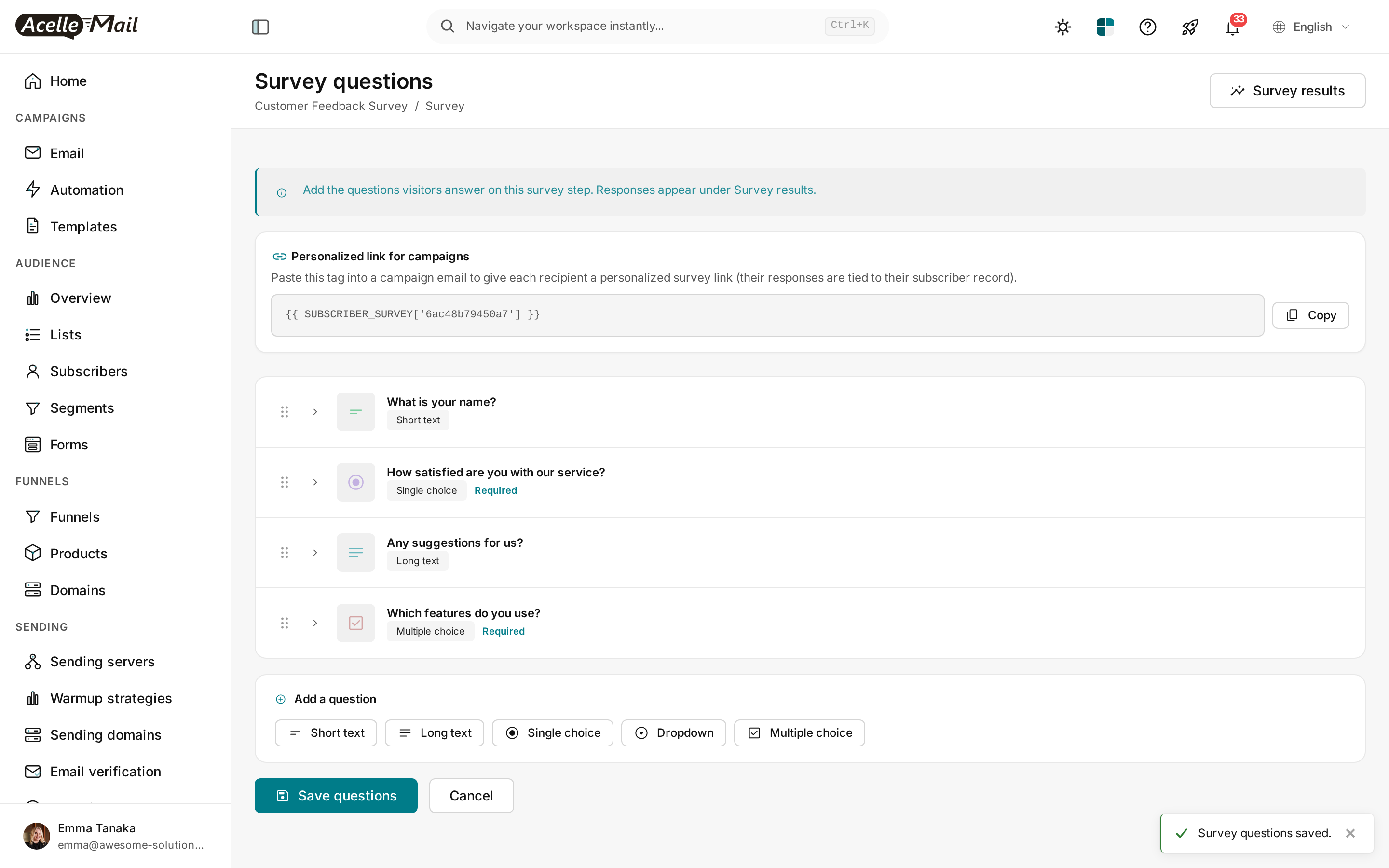Open Funnels in sidebar
This screenshot has height=868, width=1389.
tap(75, 517)
